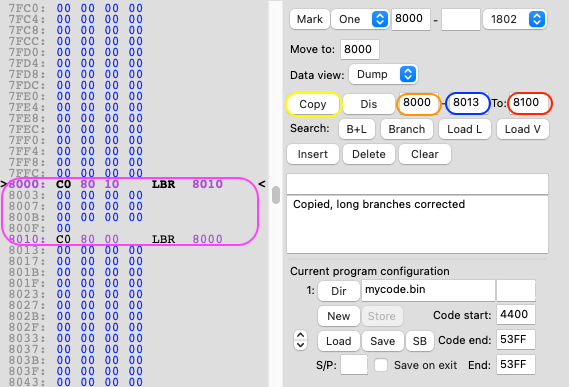Click the SB button
Image resolution: width=569 pixels, height=387 pixels.
(419, 341)
